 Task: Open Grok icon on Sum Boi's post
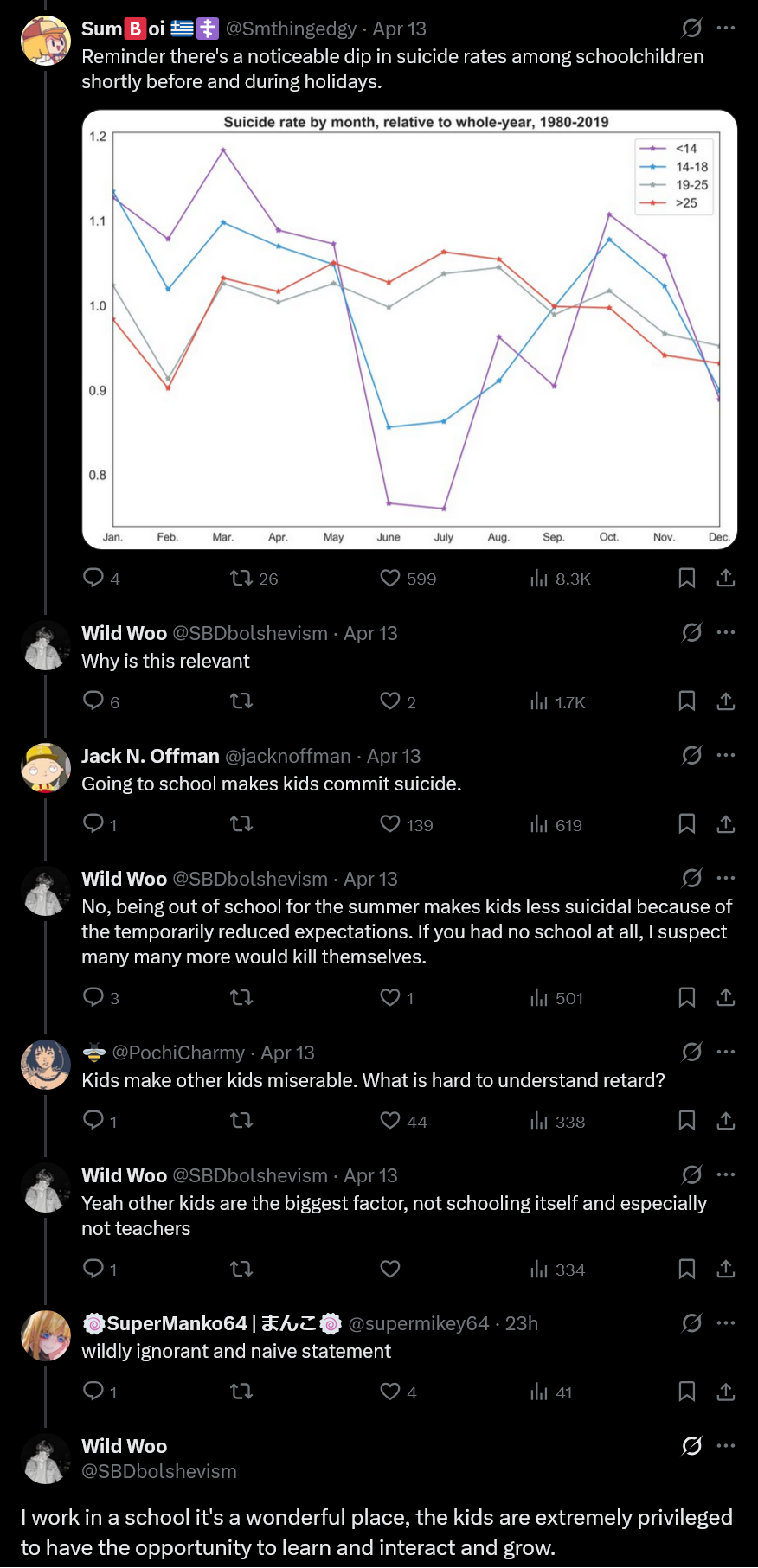tap(691, 28)
